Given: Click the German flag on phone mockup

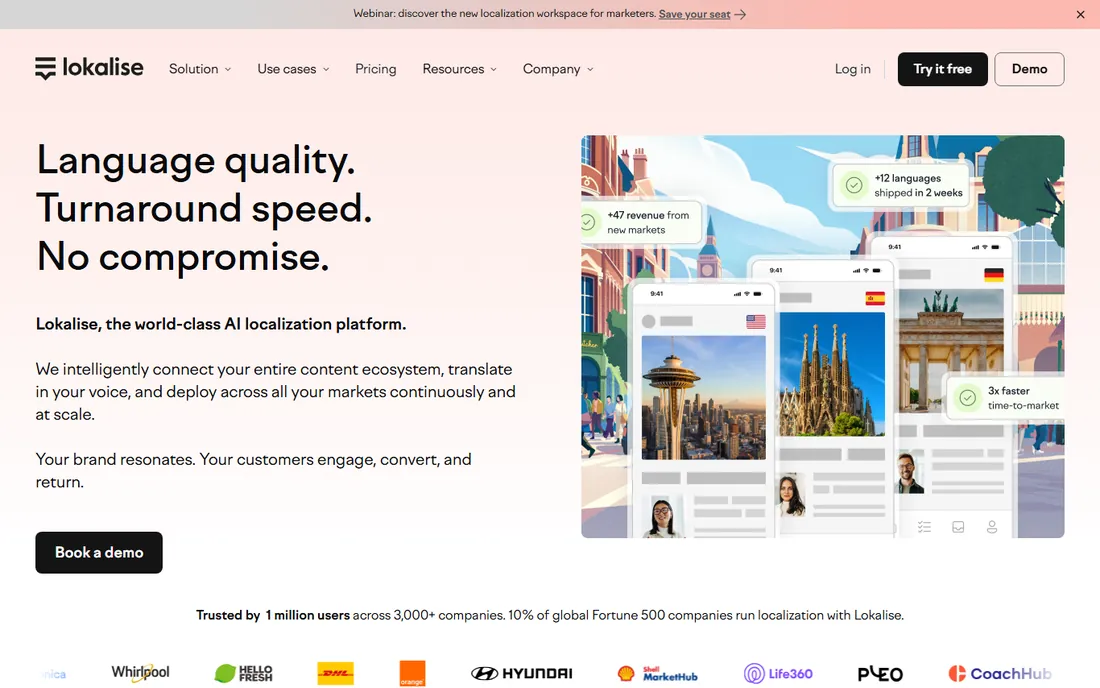Looking at the screenshot, I should pos(994,275).
